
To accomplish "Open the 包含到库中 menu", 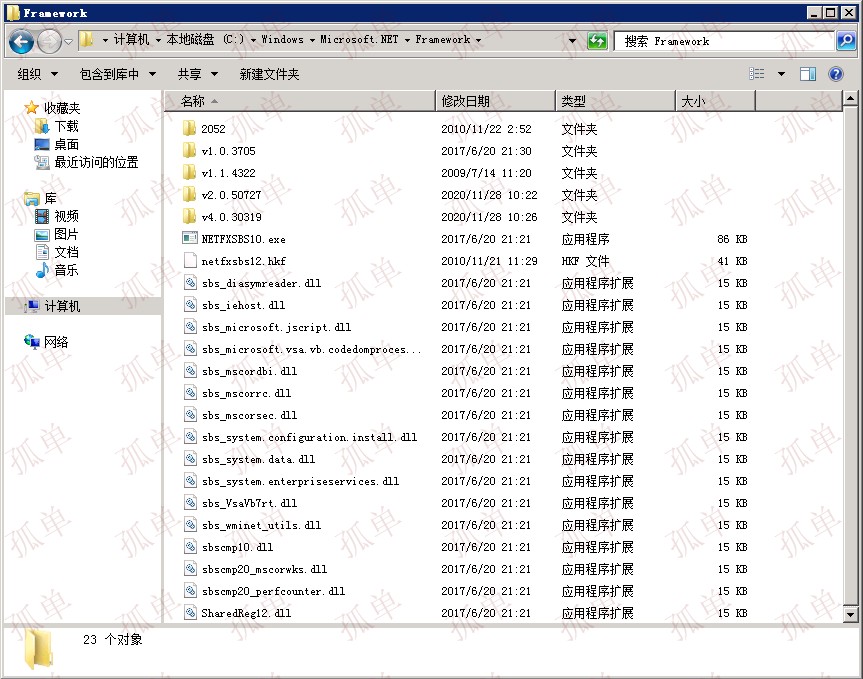I will 117,74.
